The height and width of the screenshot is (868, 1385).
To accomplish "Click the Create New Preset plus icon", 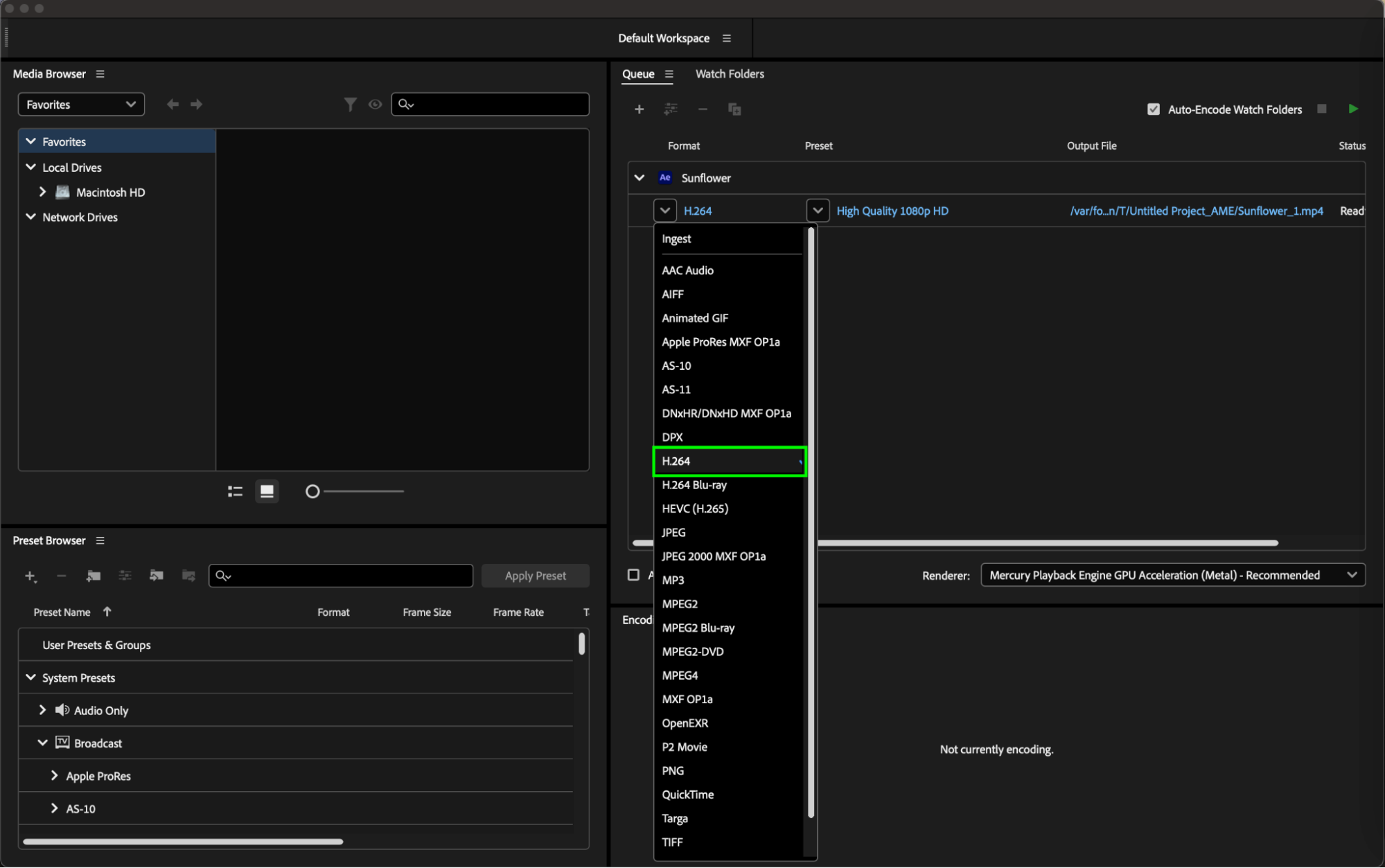I will click(30, 576).
